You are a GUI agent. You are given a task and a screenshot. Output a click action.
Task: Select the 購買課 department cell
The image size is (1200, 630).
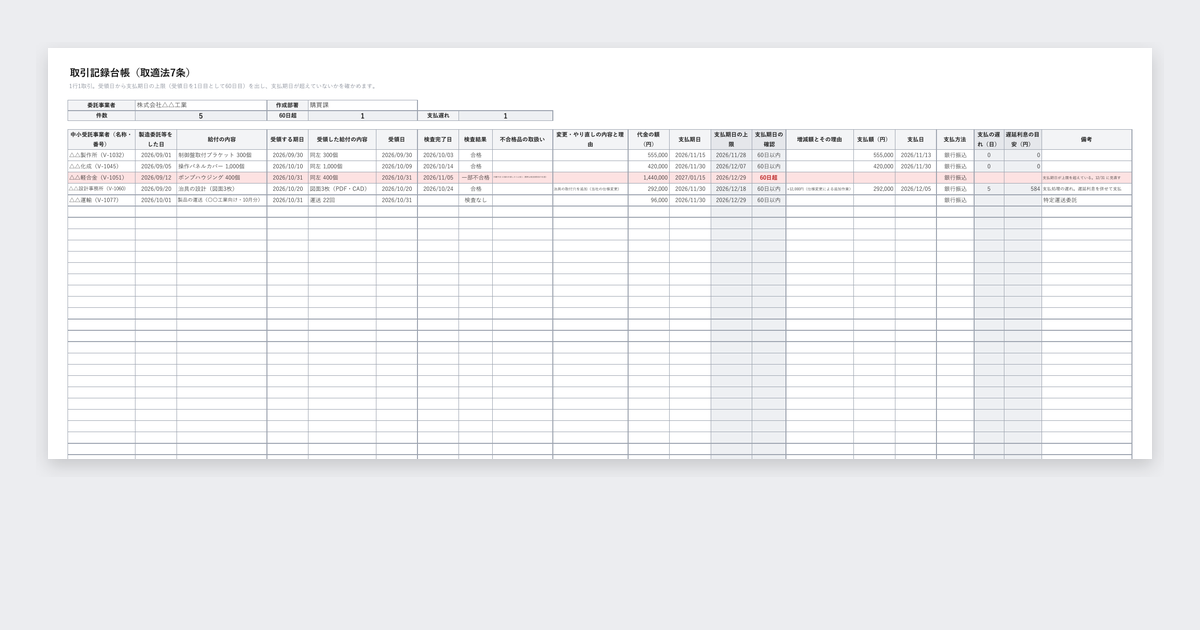point(362,105)
